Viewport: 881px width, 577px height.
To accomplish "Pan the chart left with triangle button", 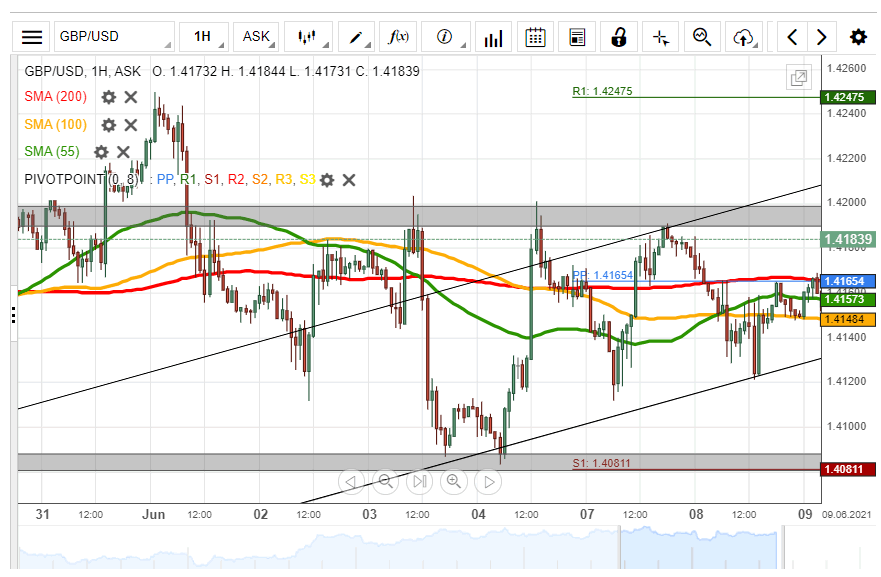I will tap(351, 482).
